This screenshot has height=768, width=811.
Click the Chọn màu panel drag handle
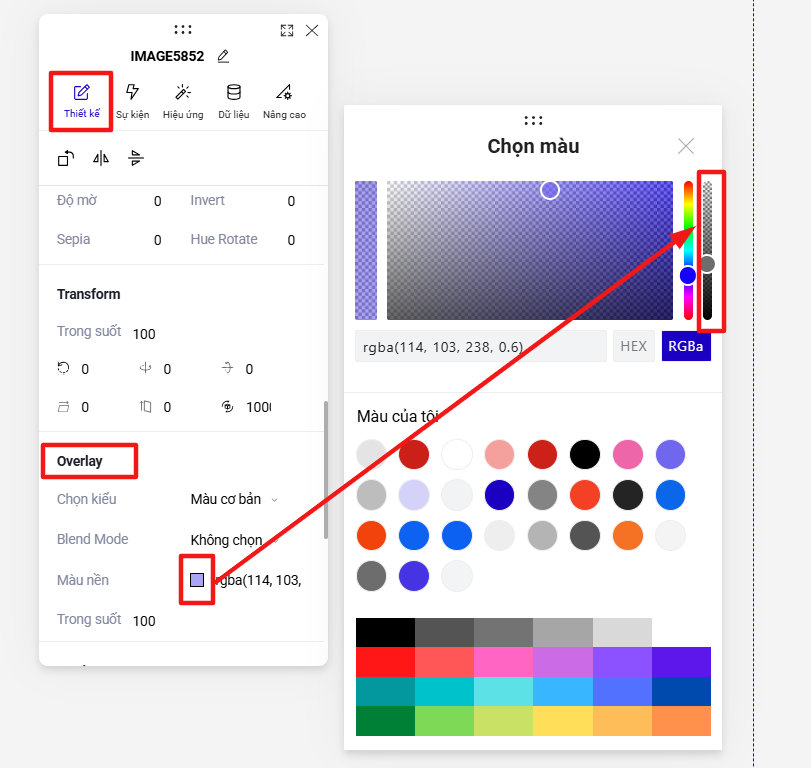pos(533,121)
